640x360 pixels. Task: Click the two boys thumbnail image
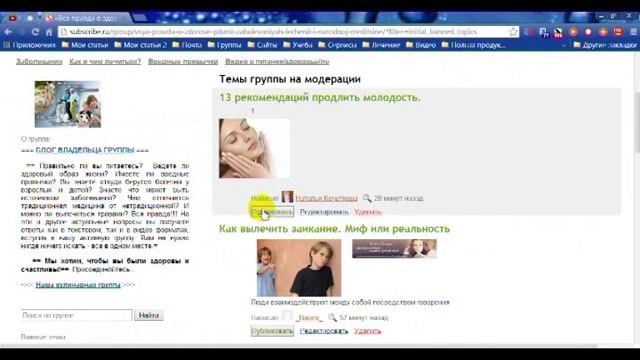pyautogui.click(x=299, y=268)
